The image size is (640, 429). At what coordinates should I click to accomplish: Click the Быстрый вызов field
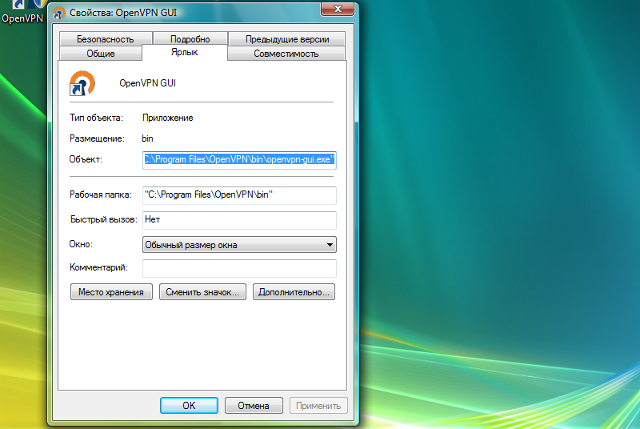pos(239,220)
